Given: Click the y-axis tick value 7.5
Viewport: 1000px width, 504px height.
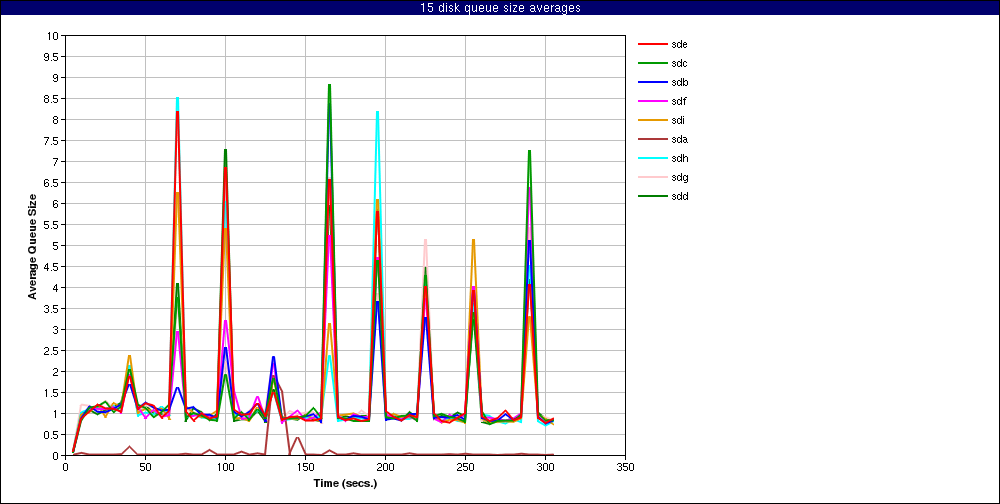Looking at the screenshot, I should (x=51, y=140).
